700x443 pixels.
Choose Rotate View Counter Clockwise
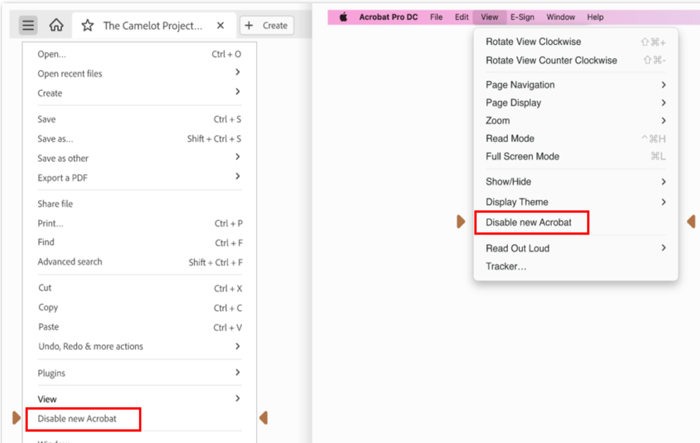[x=576, y=60]
